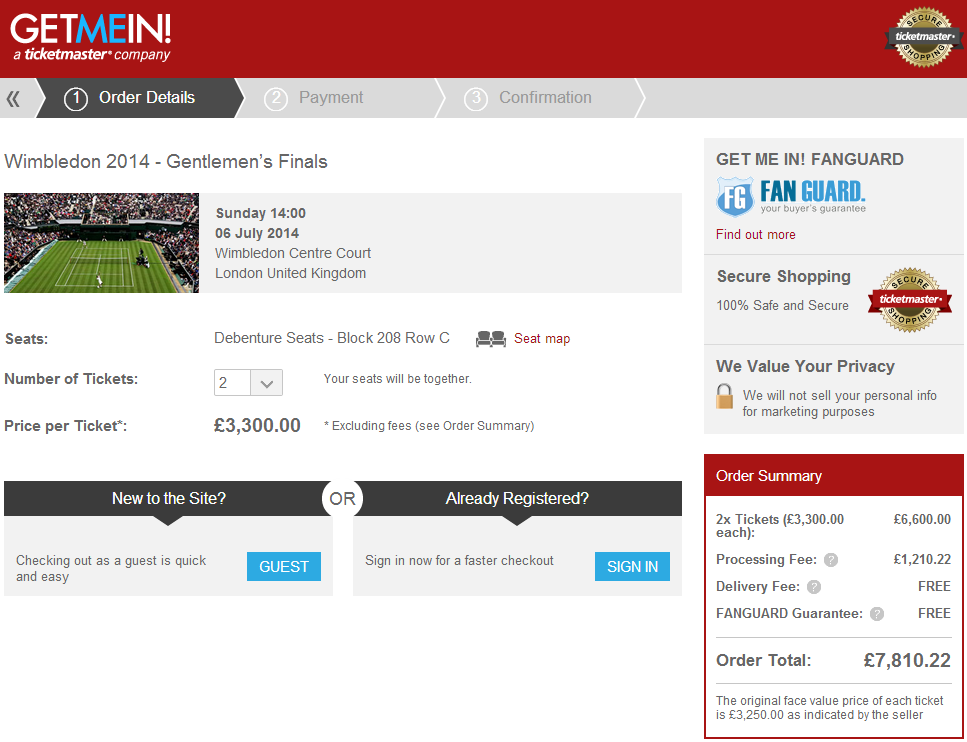This screenshot has height=742, width=967.
Task: Click the Secure Shopping sidebar badge
Action: 910,300
